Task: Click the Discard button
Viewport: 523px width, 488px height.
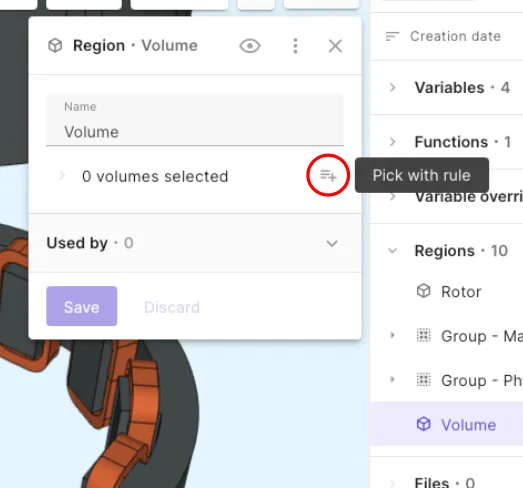Action: click(172, 307)
